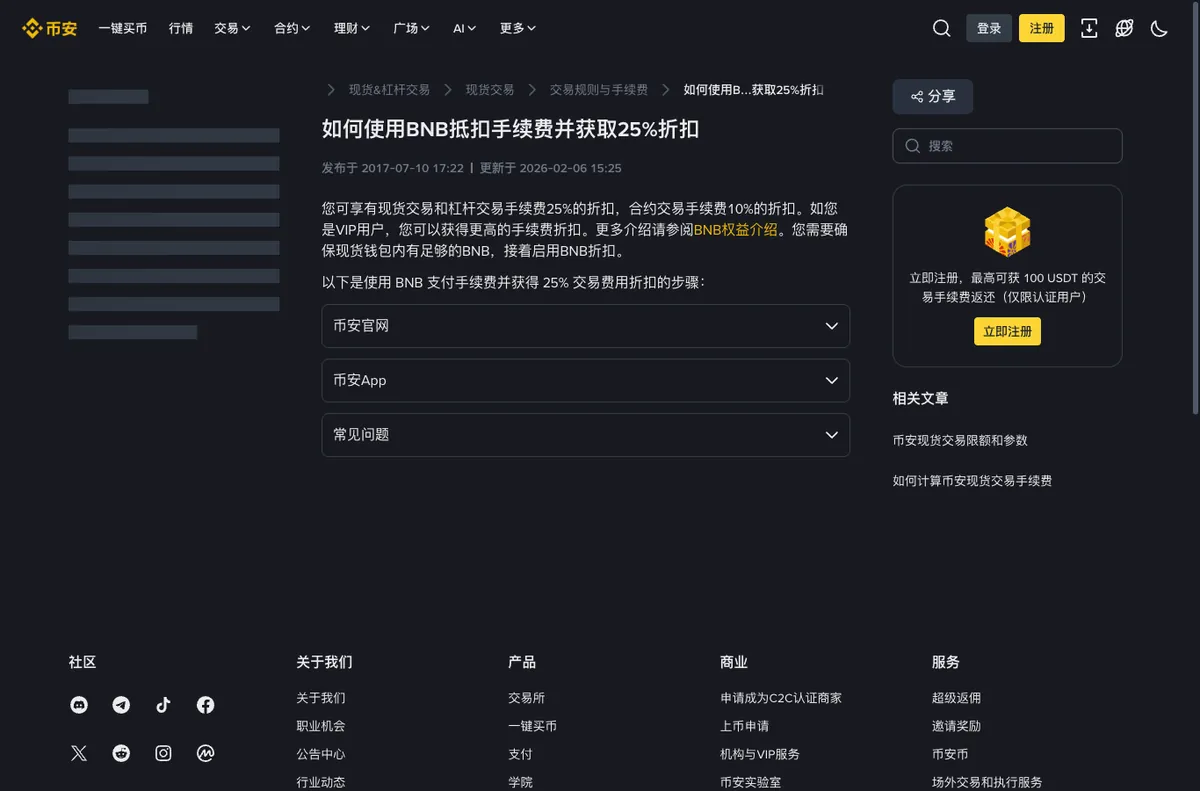
Task: Go to 一键买币 in navigation
Action: [123, 28]
